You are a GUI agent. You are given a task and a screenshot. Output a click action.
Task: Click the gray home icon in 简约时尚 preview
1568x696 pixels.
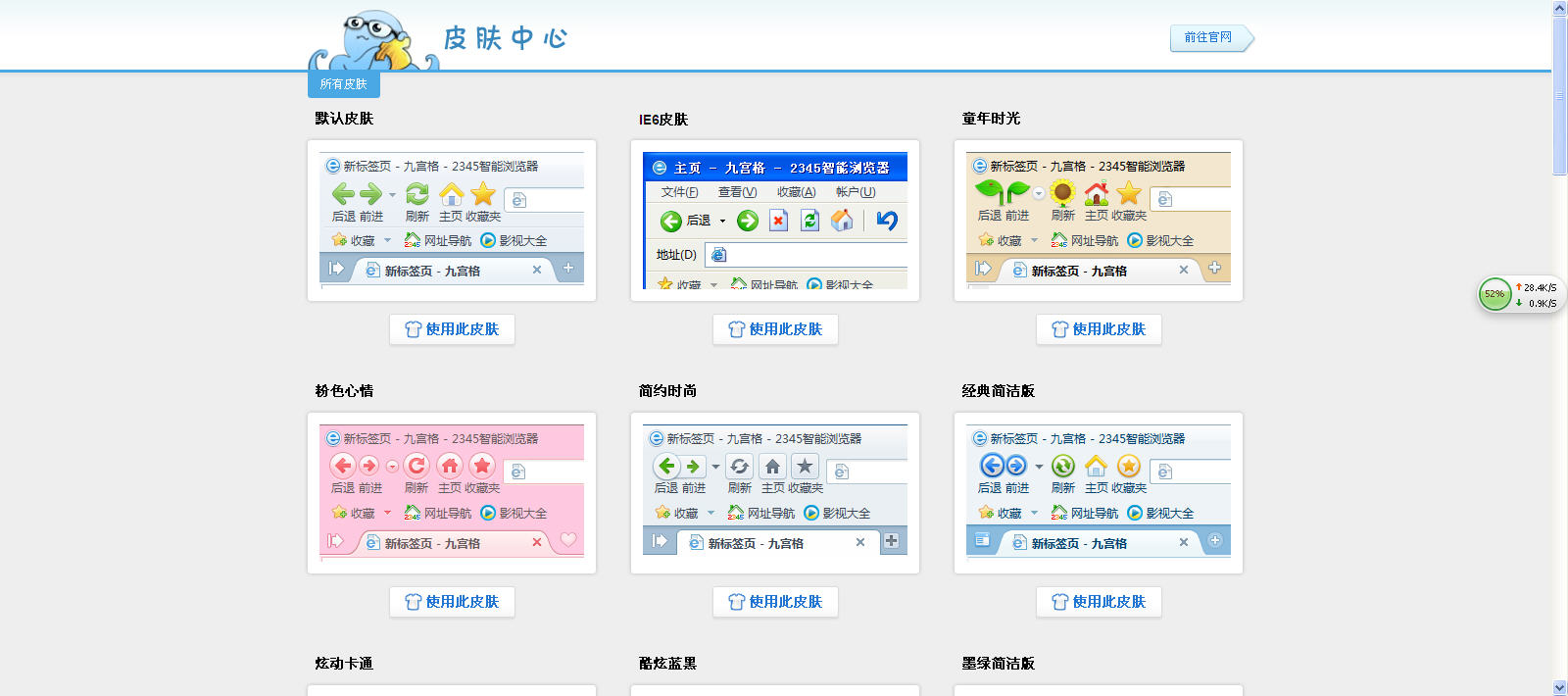click(772, 467)
